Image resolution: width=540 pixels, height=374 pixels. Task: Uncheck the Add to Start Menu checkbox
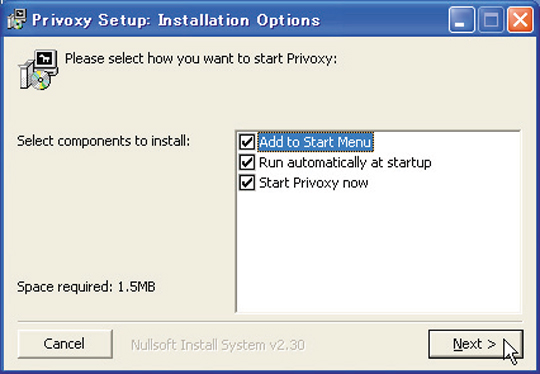[x=247, y=142]
